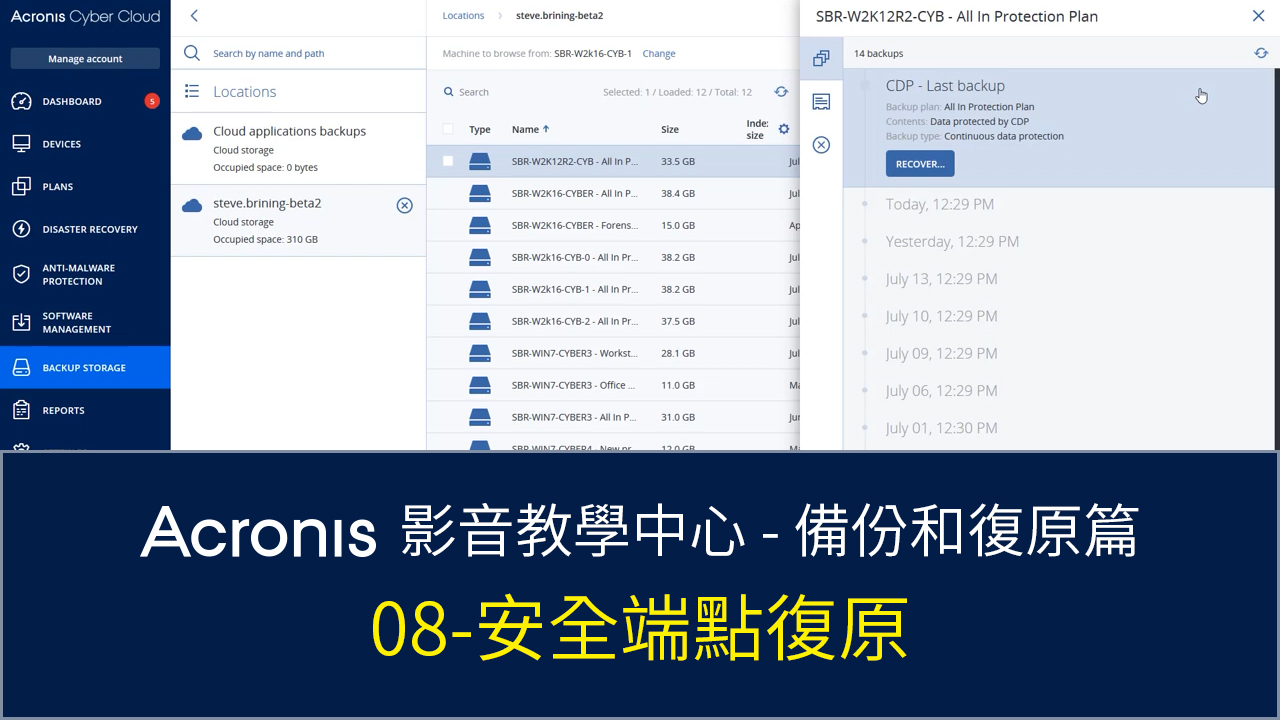The image size is (1280, 720).
Task: Toggle the select-all checkbox in table header
Action: [448, 129]
